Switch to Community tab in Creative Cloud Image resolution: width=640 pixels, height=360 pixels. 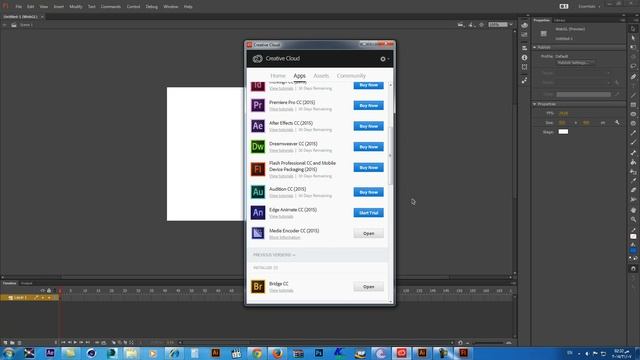(x=351, y=76)
